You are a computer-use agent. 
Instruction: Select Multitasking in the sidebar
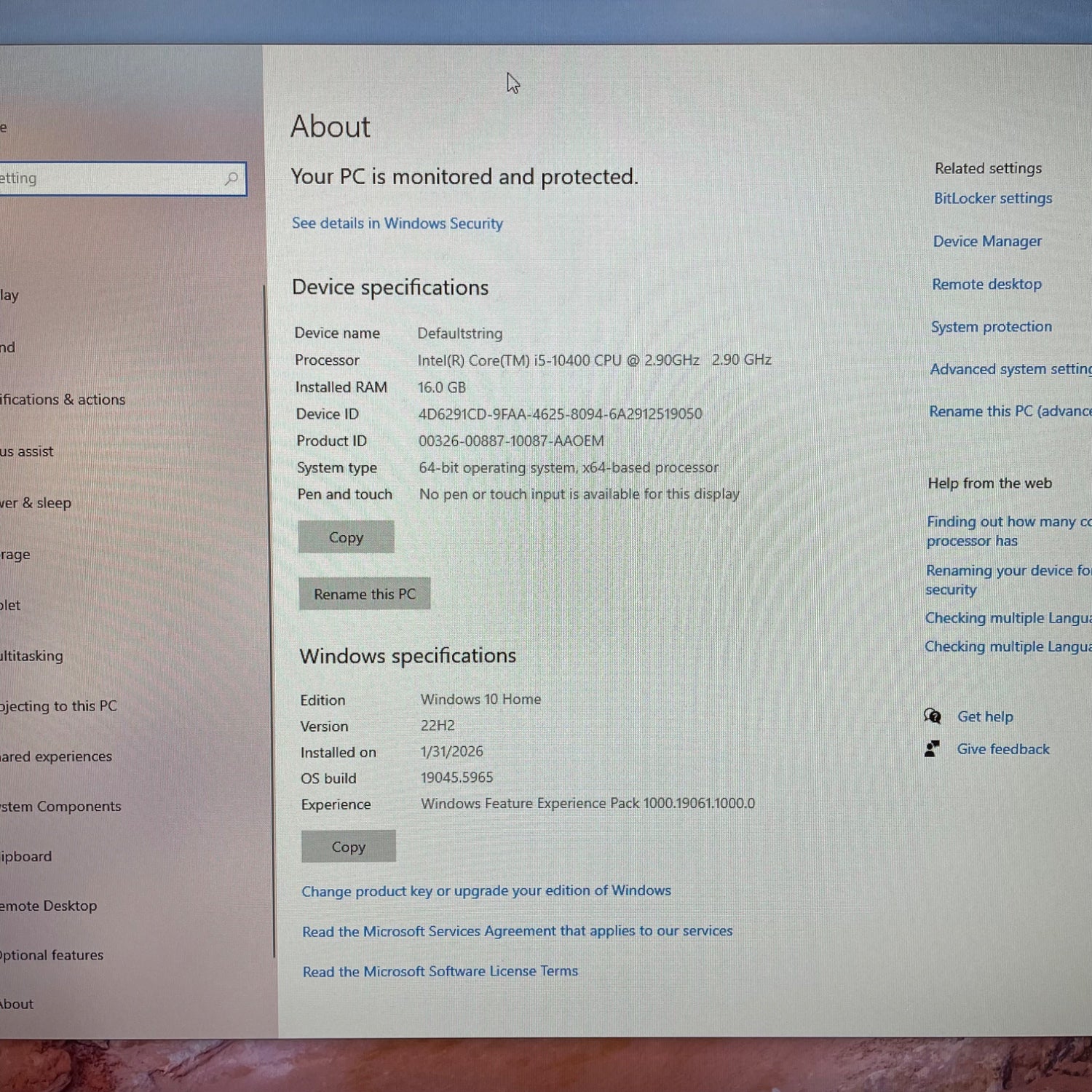(31, 655)
